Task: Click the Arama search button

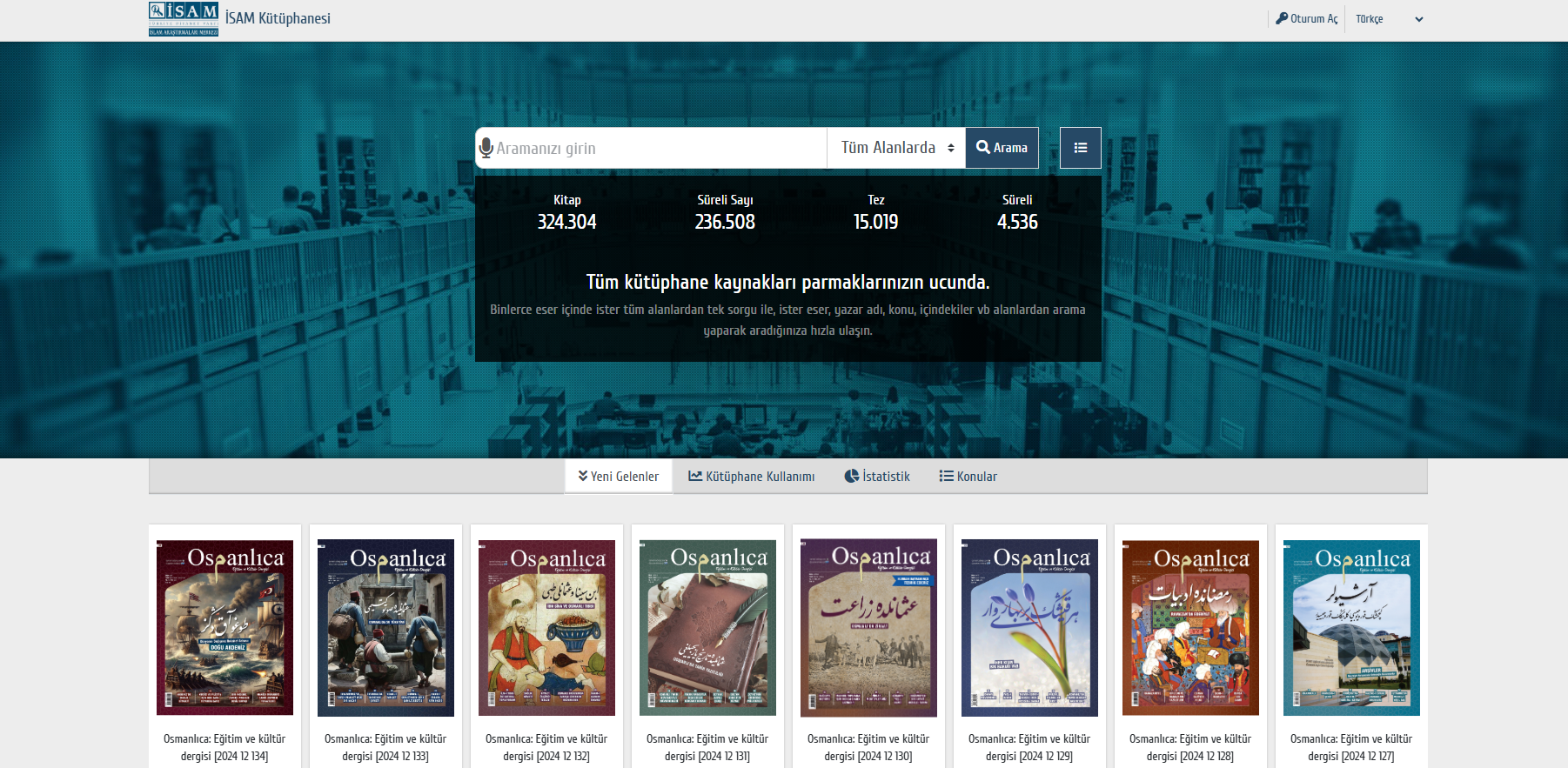Action: (1002, 148)
